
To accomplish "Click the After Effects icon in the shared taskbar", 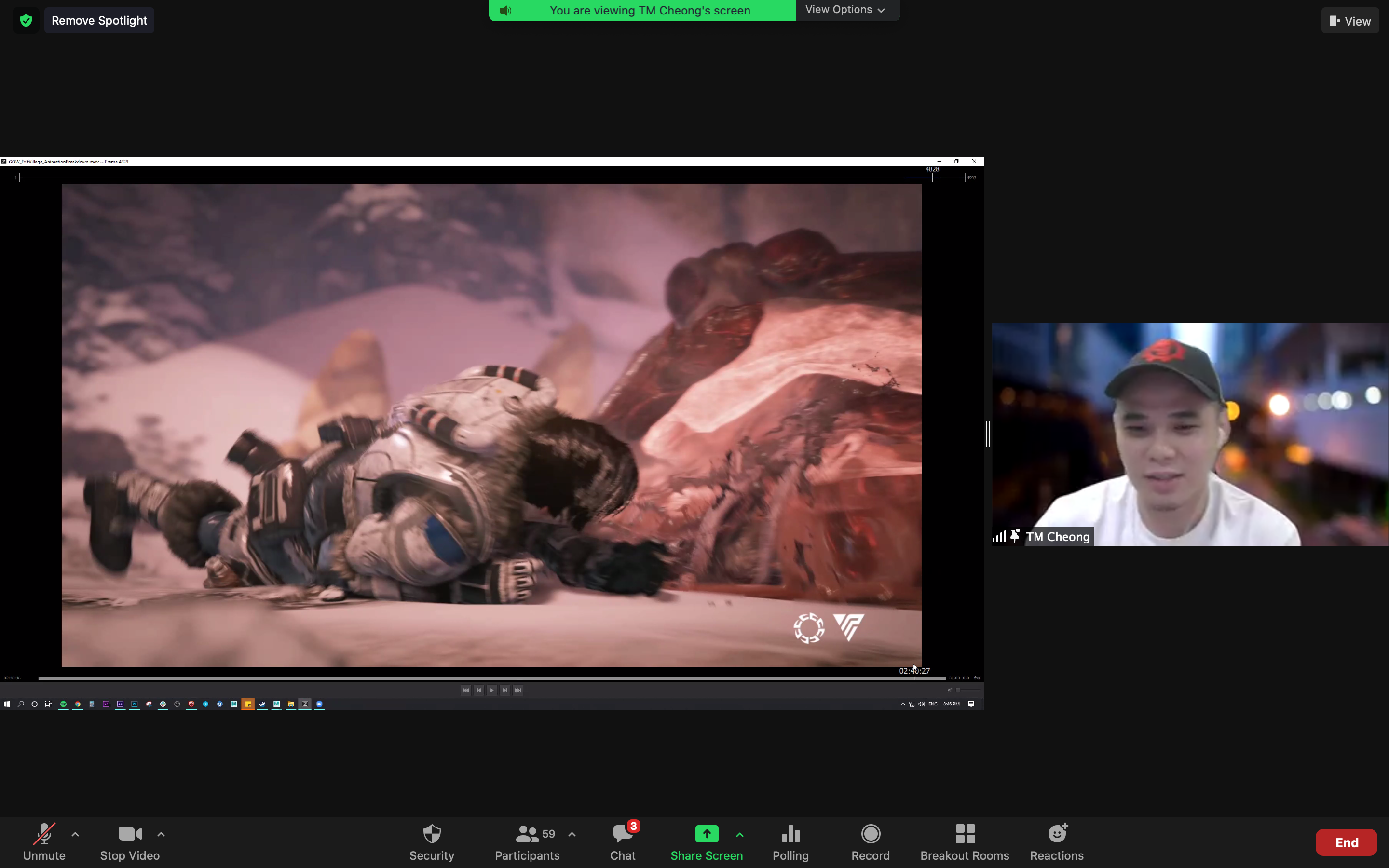I will pyautogui.click(x=120, y=705).
